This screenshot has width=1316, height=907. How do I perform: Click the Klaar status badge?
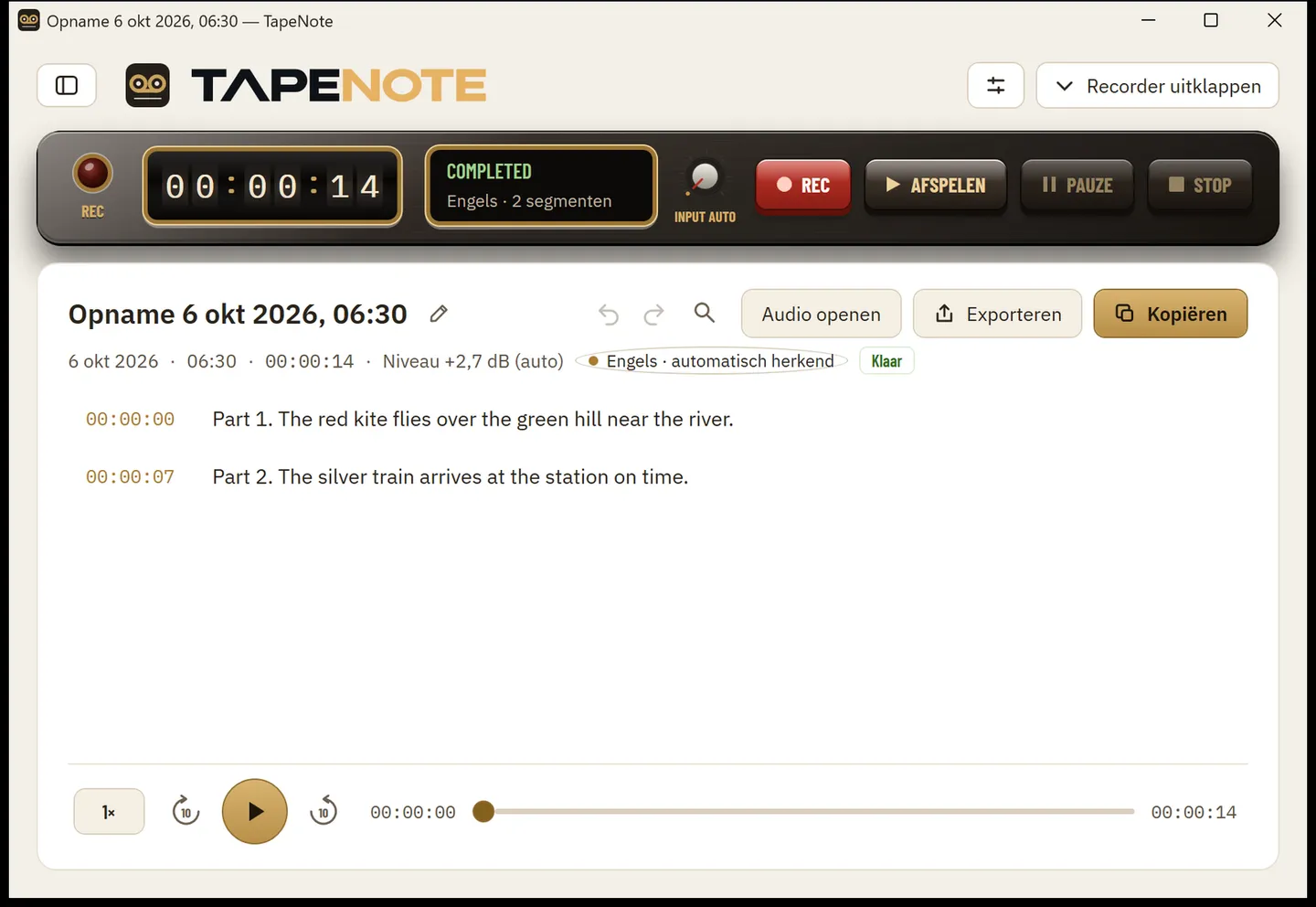886,361
